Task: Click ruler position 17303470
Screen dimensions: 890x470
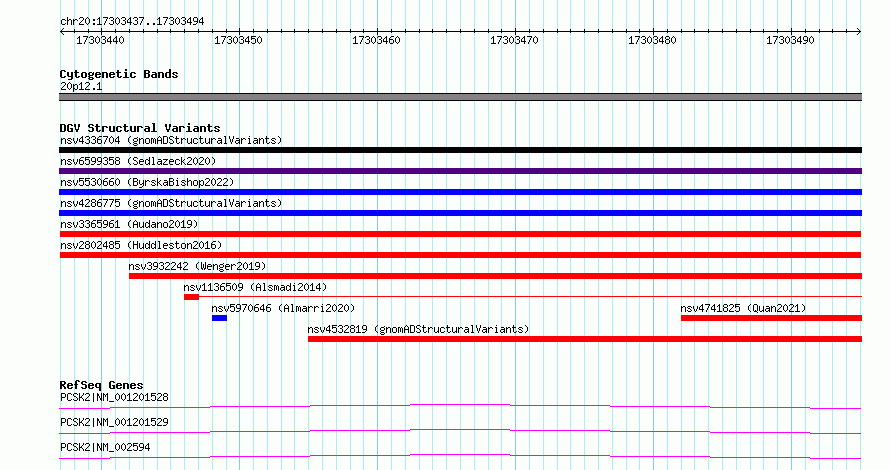Action: click(514, 40)
